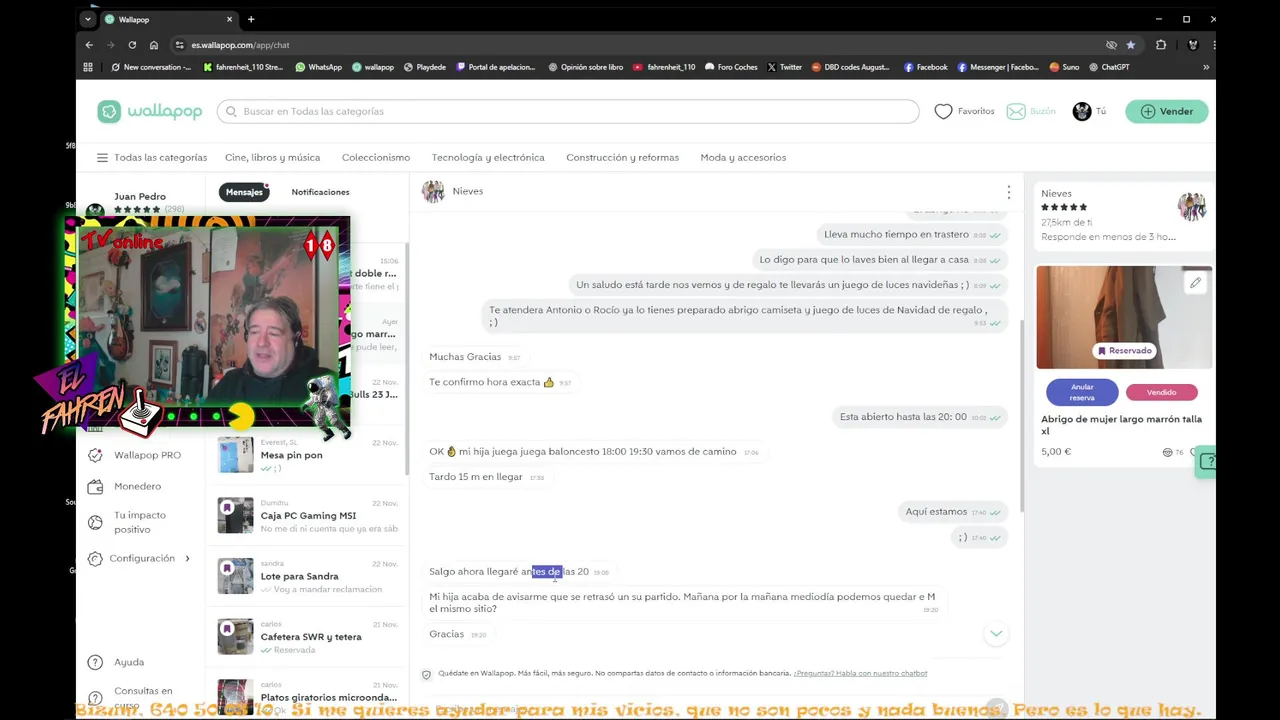Open help widget on right edge
The height and width of the screenshot is (720, 1280).
point(1207,461)
